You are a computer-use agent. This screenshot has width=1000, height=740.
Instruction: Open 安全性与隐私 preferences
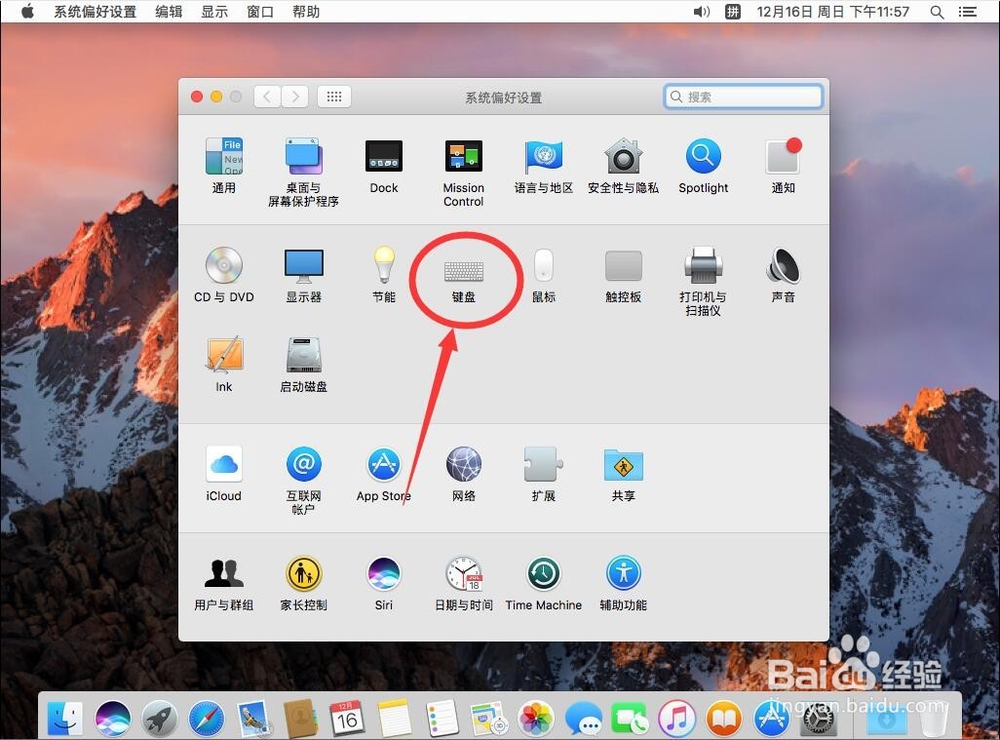click(623, 165)
